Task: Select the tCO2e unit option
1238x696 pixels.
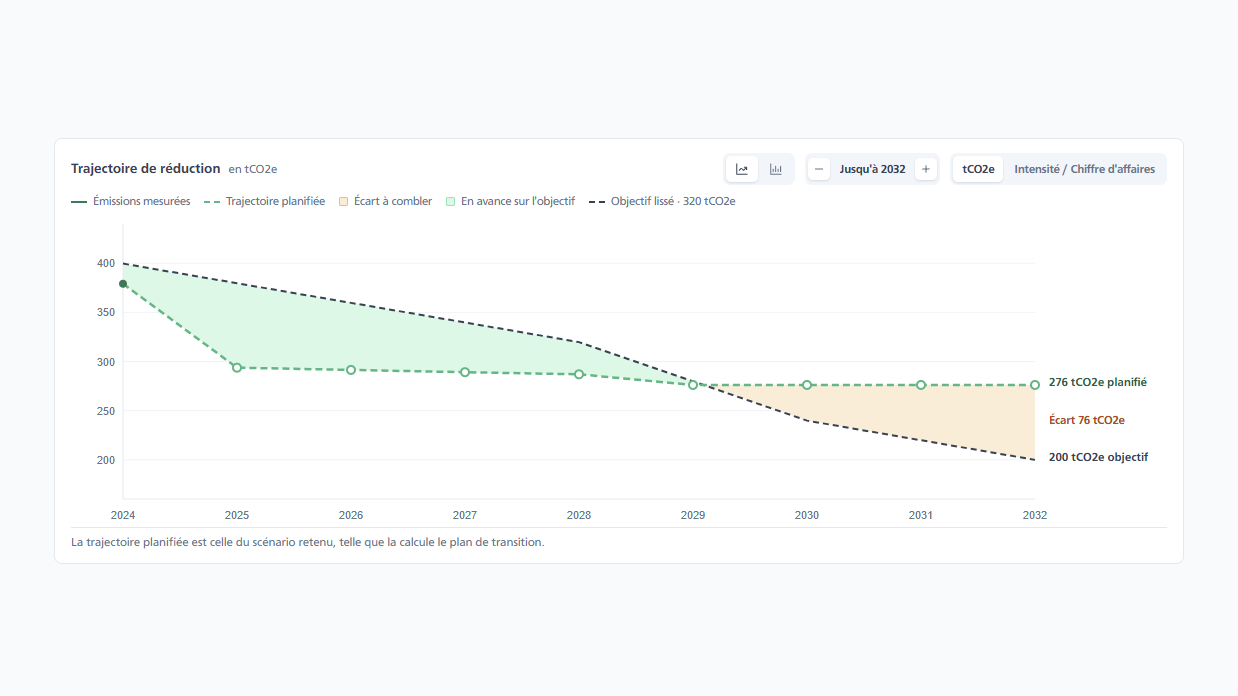Action: 978,169
